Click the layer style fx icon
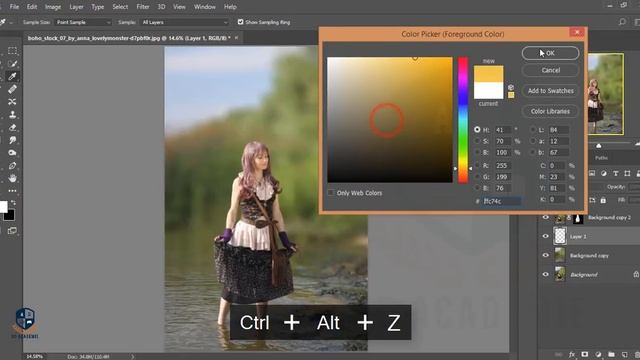Screen dimensions: 640x360 tap(572, 354)
